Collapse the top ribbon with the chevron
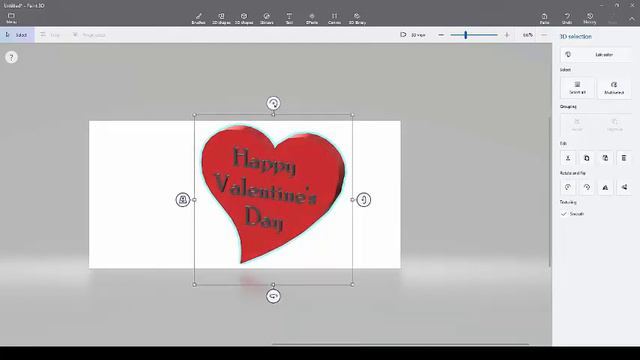640x360 pixels. tap(631, 19)
